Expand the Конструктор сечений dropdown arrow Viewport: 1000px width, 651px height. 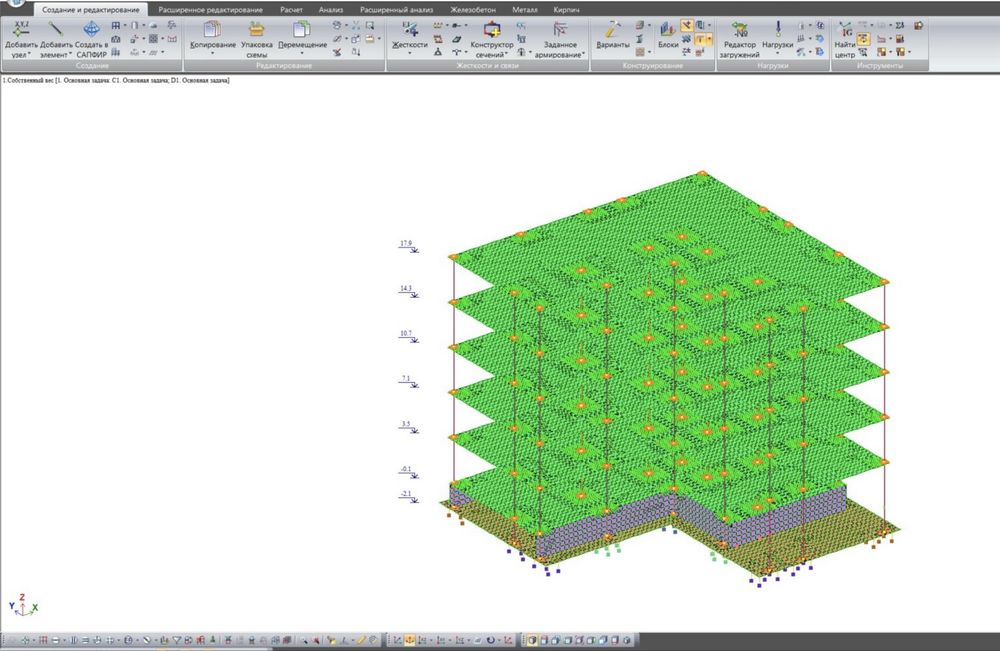point(506,55)
